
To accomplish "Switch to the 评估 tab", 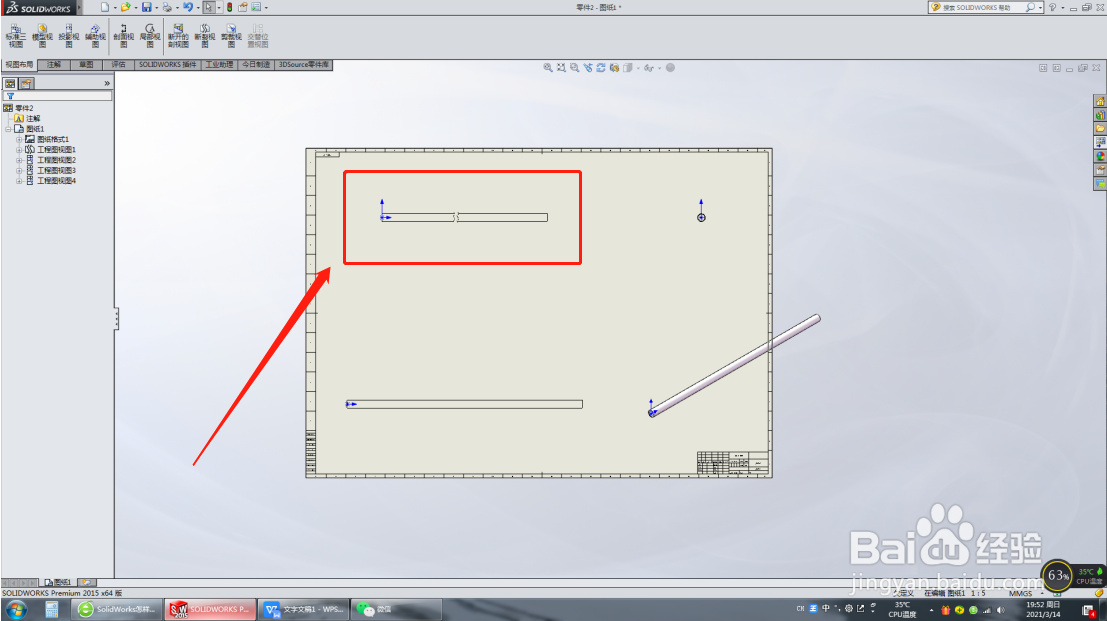I will pos(118,65).
